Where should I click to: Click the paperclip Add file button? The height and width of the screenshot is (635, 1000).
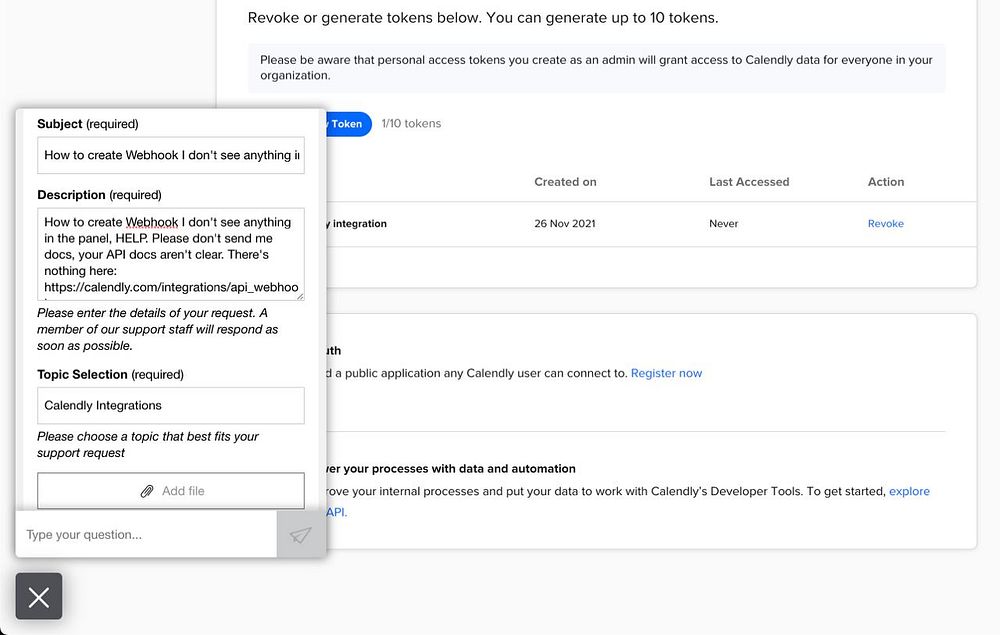(171, 491)
